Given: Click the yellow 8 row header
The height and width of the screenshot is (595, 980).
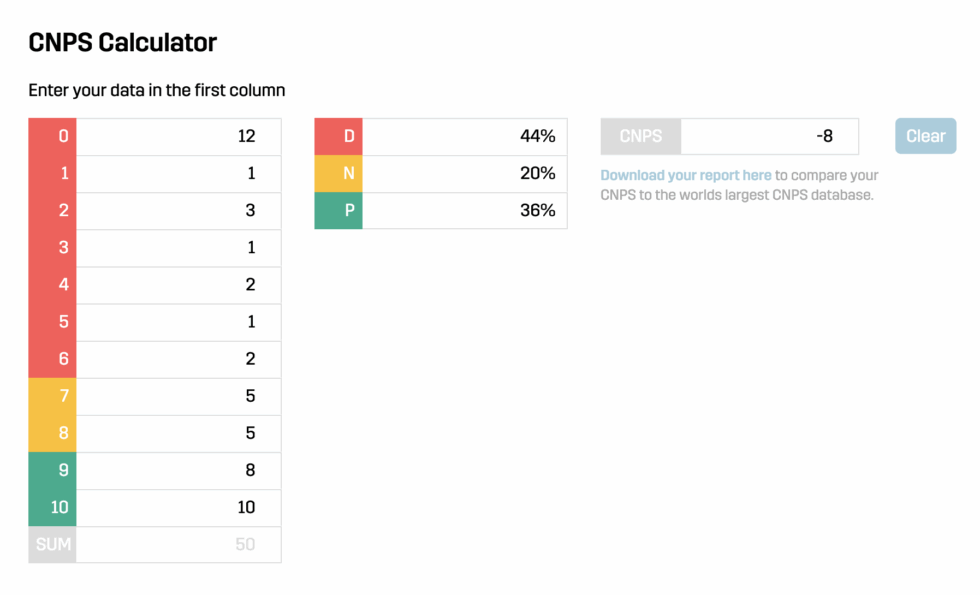Looking at the screenshot, I should coord(52,433).
